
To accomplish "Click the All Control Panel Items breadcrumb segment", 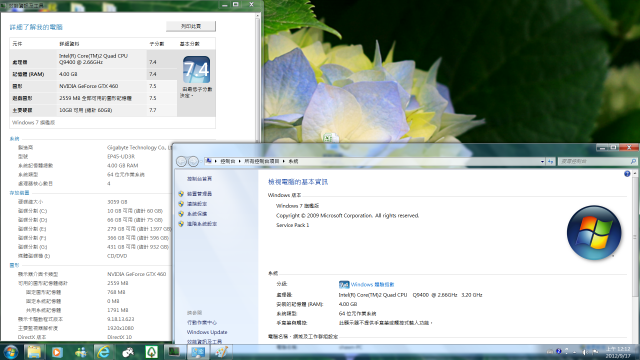I will click(x=262, y=162).
